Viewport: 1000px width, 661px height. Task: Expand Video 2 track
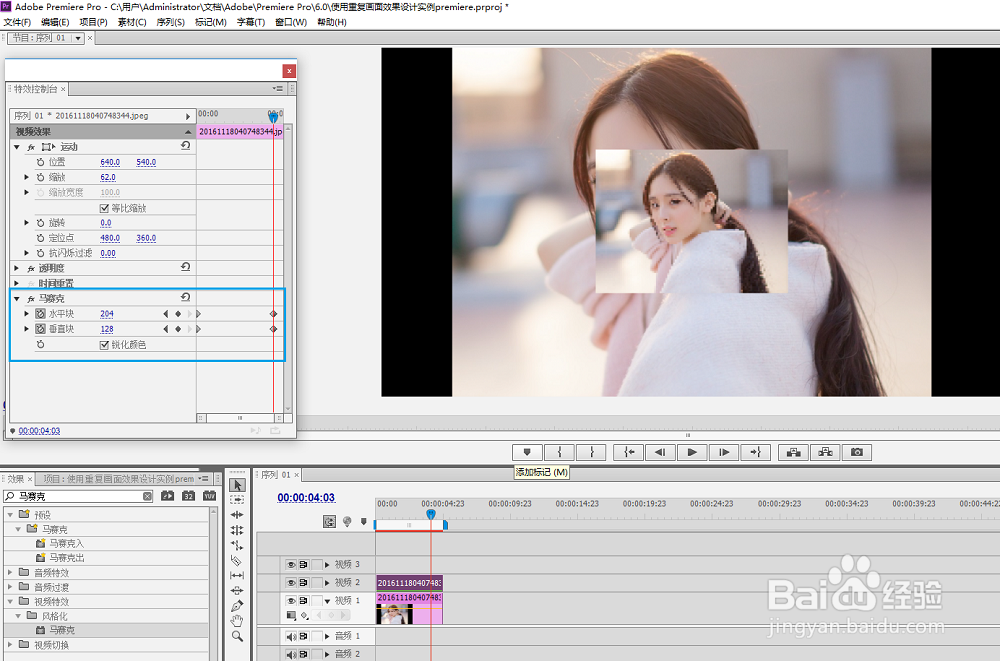click(x=327, y=583)
